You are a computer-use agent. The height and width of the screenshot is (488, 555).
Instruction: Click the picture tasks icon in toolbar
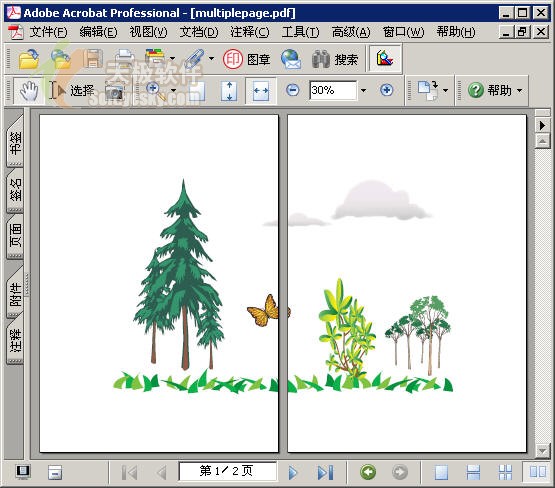point(385,58)
